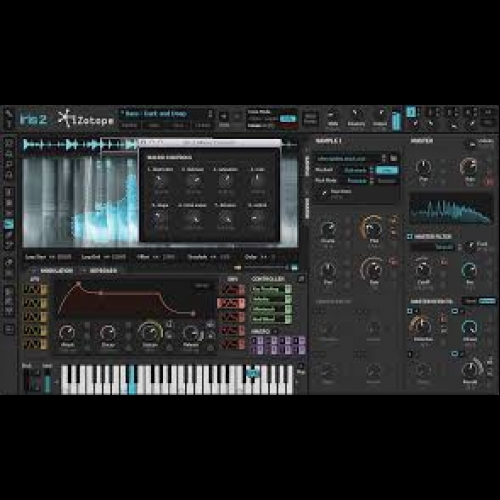Select the topmost tool in the left toolbar
This screenshot has height=500, width=500.
click(9, 143)
